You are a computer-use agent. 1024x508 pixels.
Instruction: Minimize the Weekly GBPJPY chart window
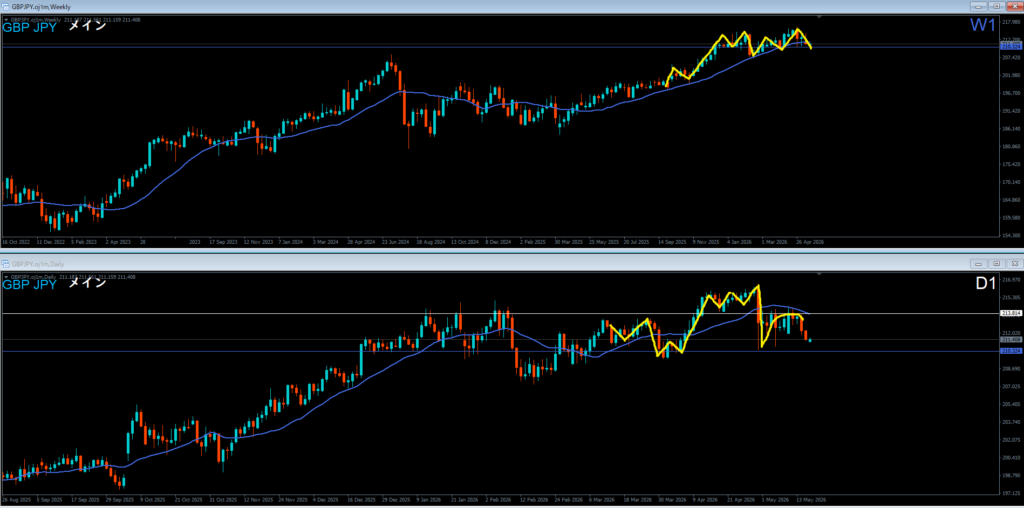978,6
